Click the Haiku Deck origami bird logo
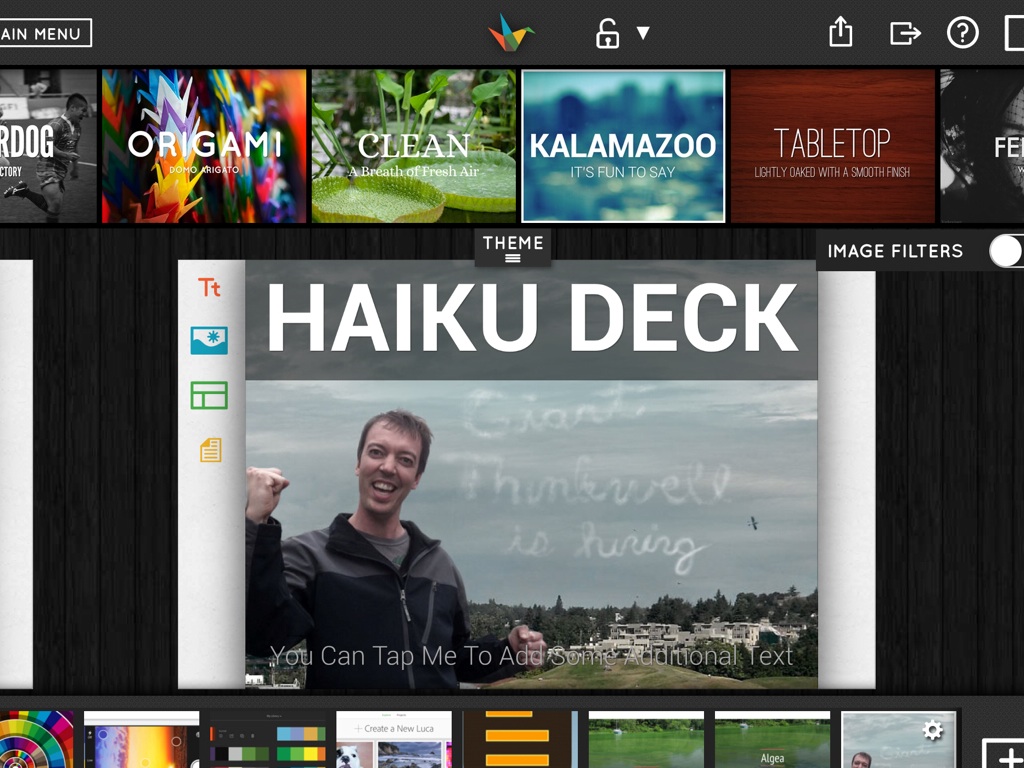Viewport: 1024px width, 768px height. [x=511, y=33]
